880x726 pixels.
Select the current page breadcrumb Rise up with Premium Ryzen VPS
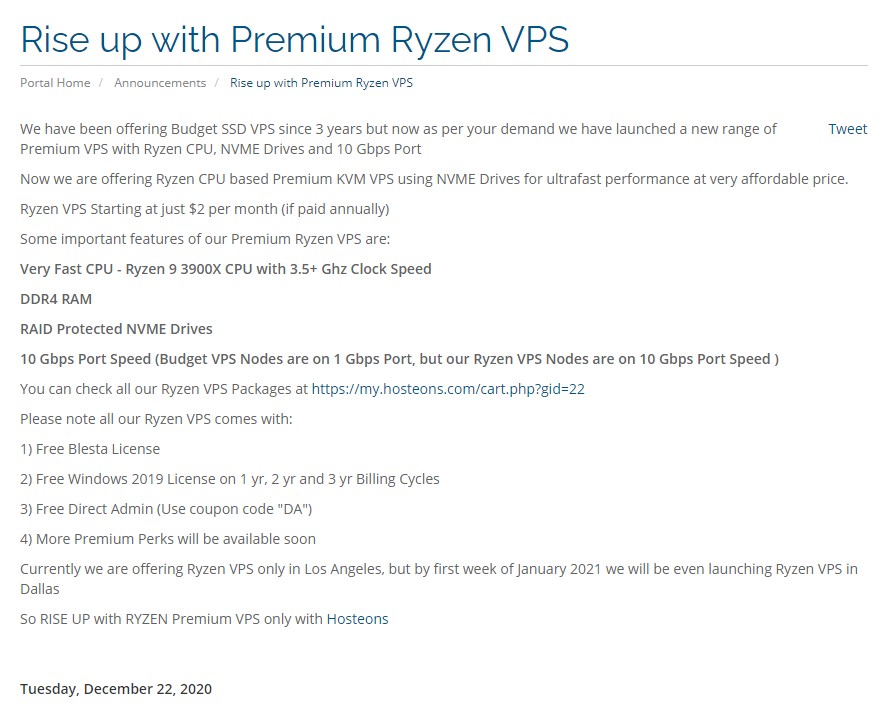[x=320, y=83]
